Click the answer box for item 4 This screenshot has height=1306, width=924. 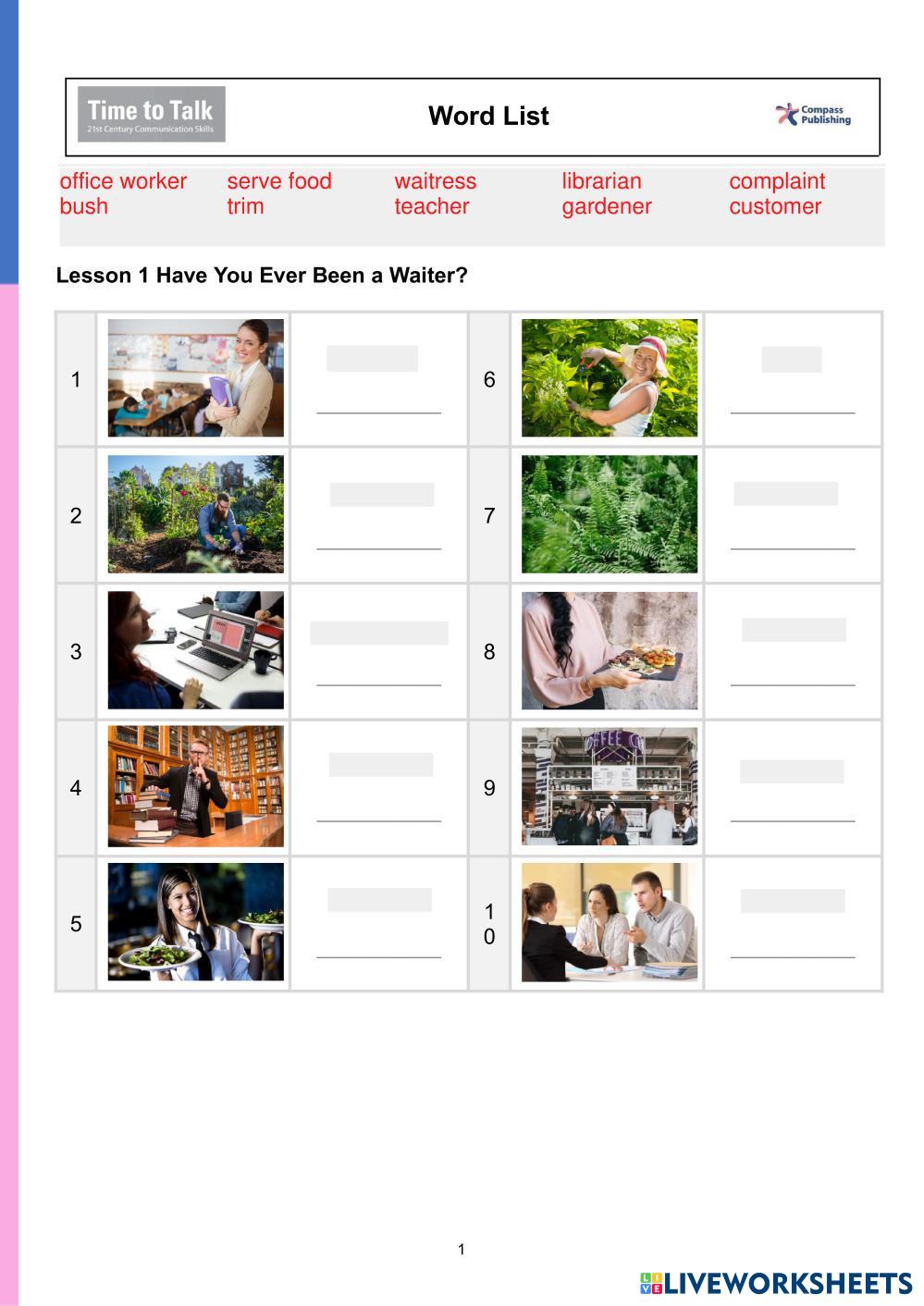click(381, 765)
